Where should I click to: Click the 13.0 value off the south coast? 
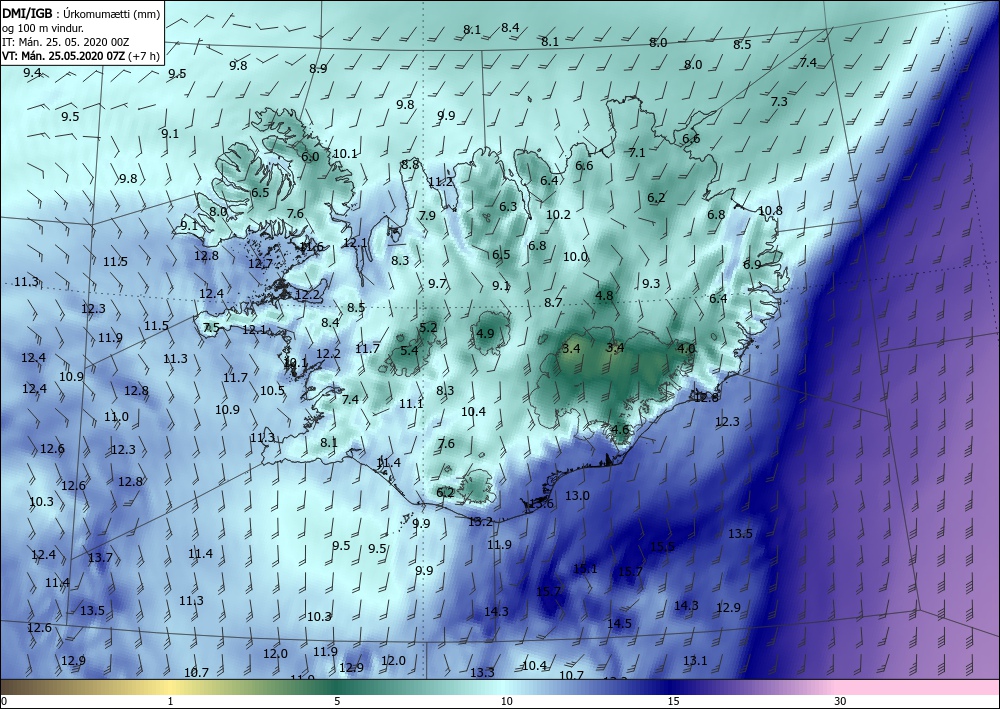point(577,495)
